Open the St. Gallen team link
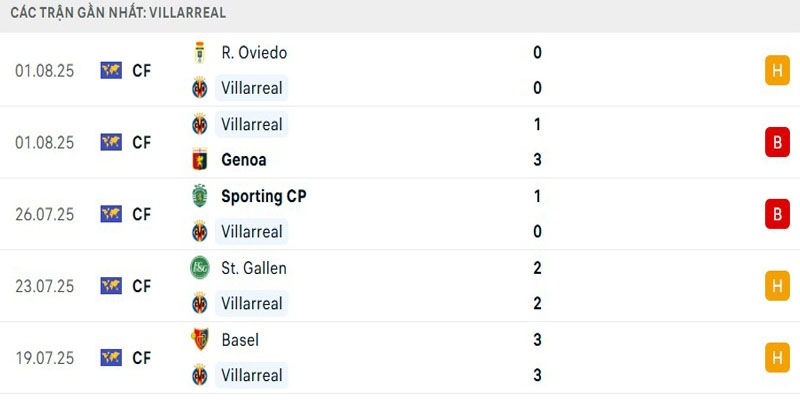Viewport: 800px width, 400px height. [254, 268]
